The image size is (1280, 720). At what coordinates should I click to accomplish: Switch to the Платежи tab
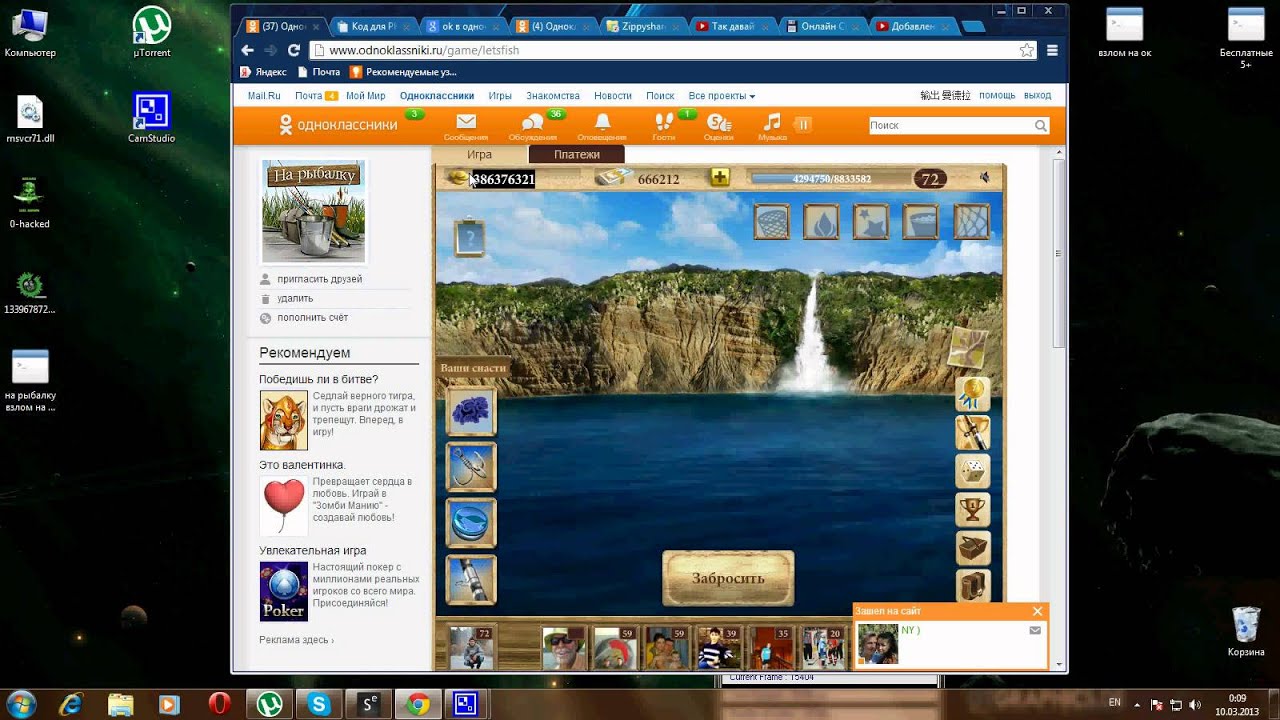pos(576,155)
